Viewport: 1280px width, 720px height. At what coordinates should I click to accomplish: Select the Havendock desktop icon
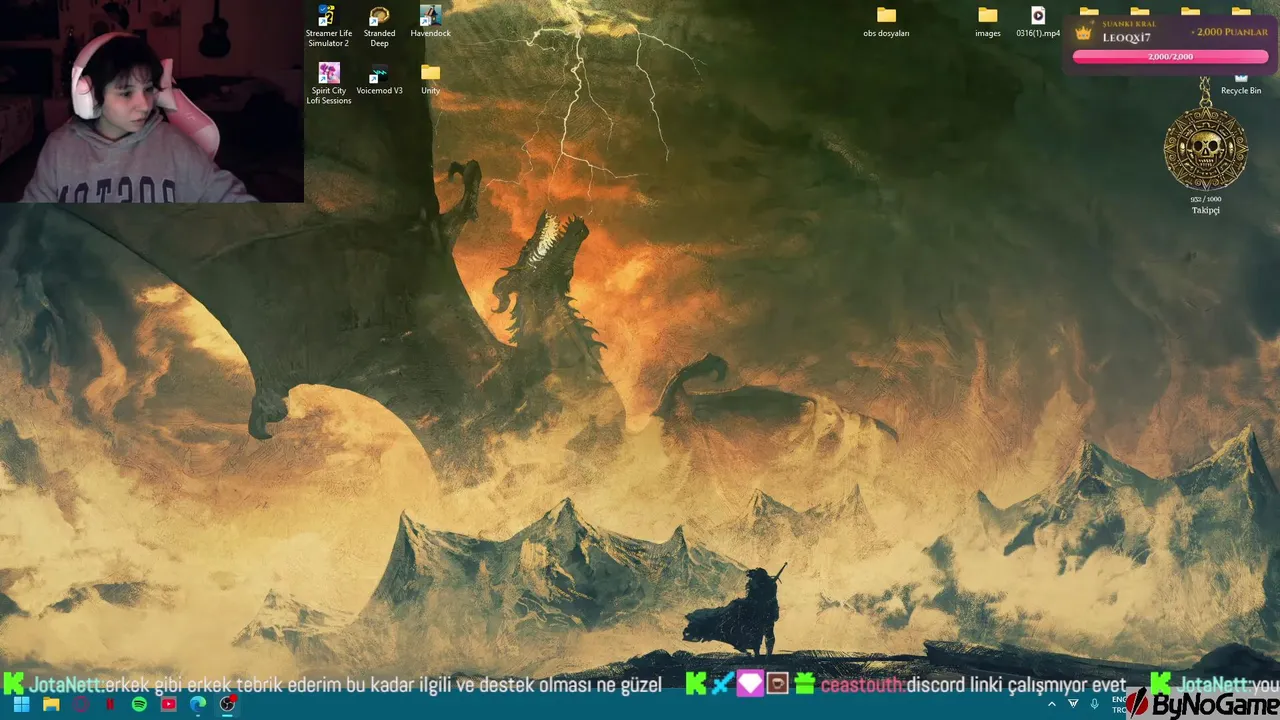430,22
